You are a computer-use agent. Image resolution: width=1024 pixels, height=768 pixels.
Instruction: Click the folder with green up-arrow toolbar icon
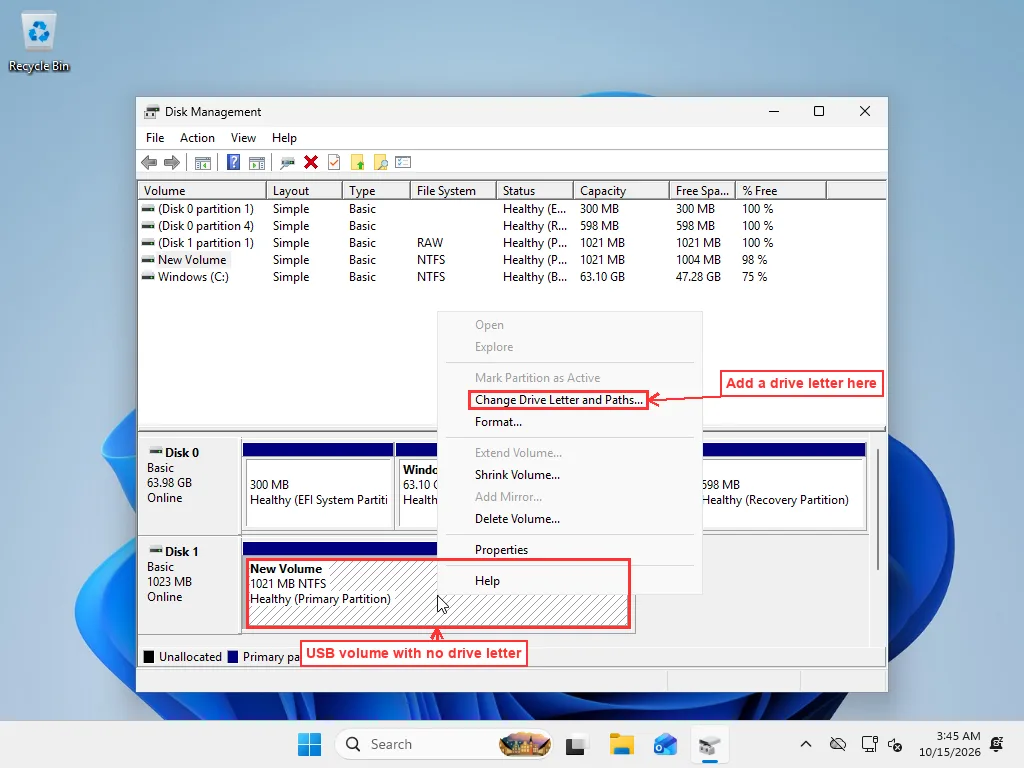[x=357, y=163]
